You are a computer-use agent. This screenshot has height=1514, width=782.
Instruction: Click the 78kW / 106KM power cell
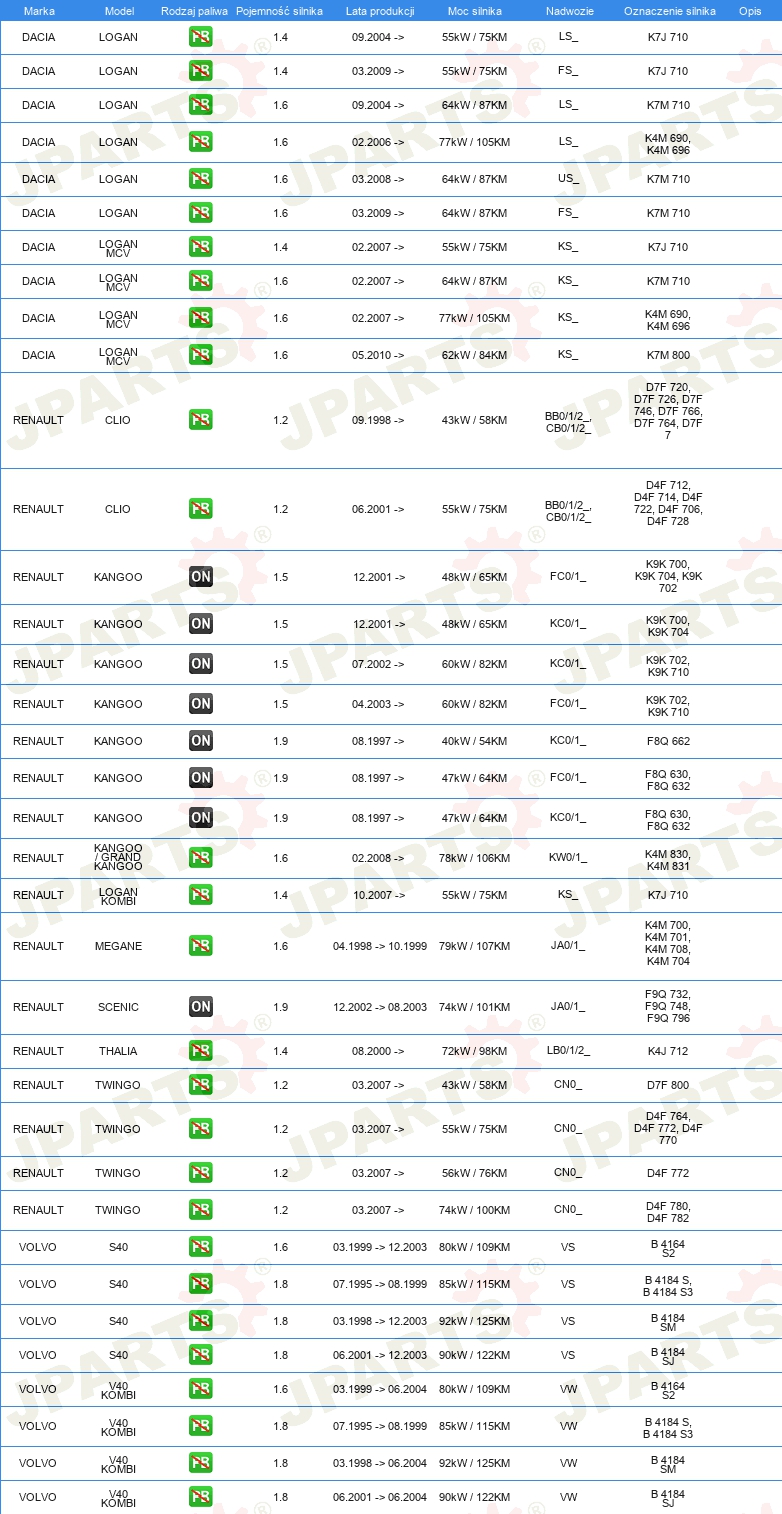(x=475, y=858)
